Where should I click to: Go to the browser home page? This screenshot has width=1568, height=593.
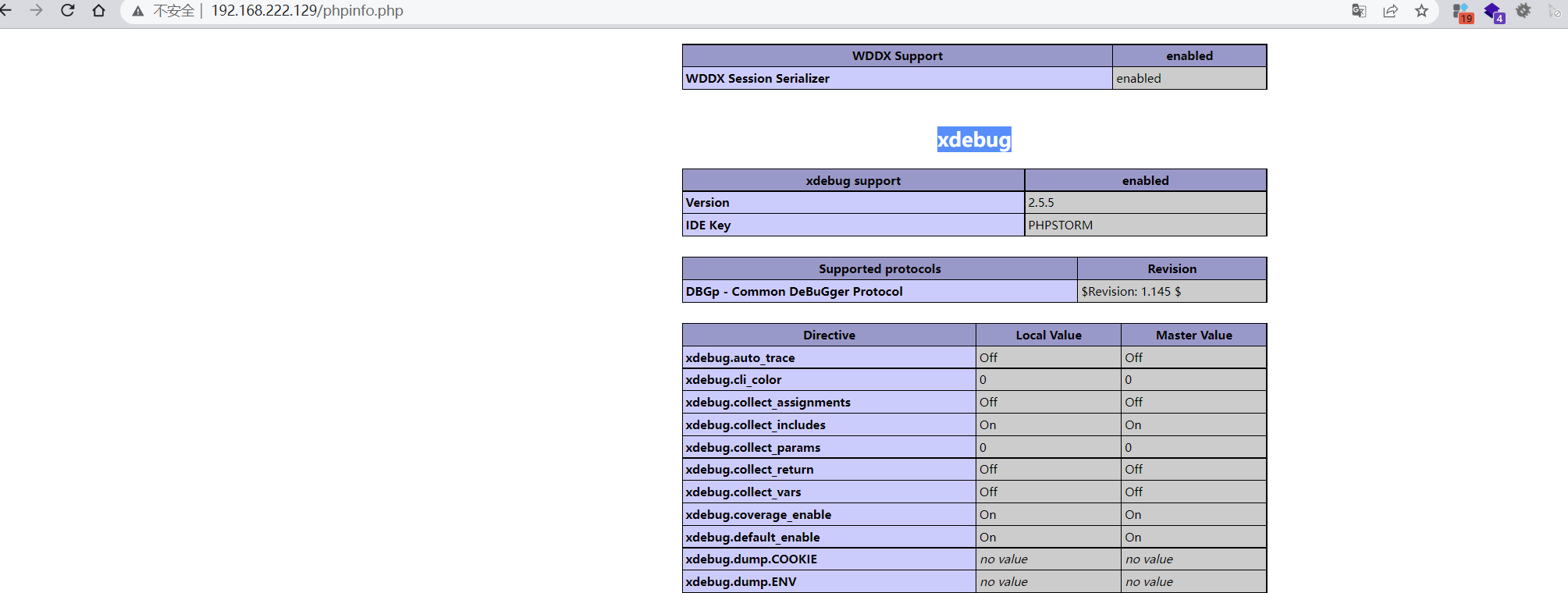[x=98, y=11]
